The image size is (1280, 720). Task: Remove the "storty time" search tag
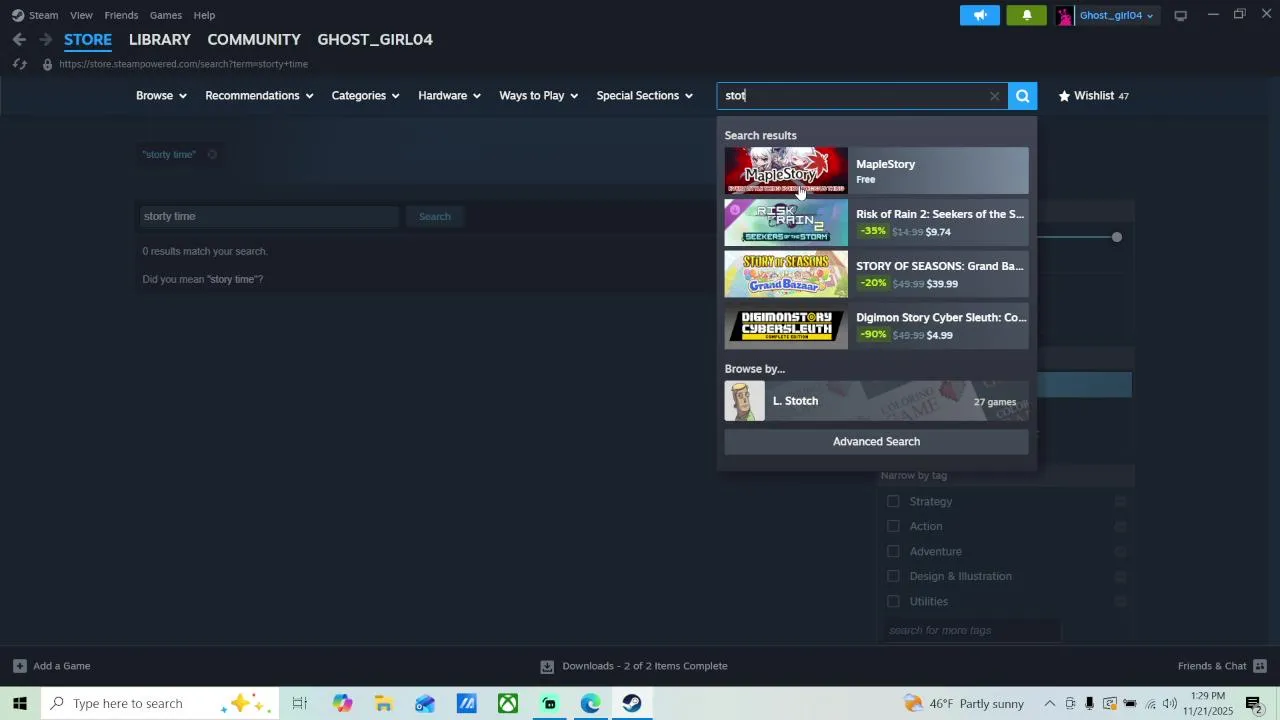pos(212,154)
